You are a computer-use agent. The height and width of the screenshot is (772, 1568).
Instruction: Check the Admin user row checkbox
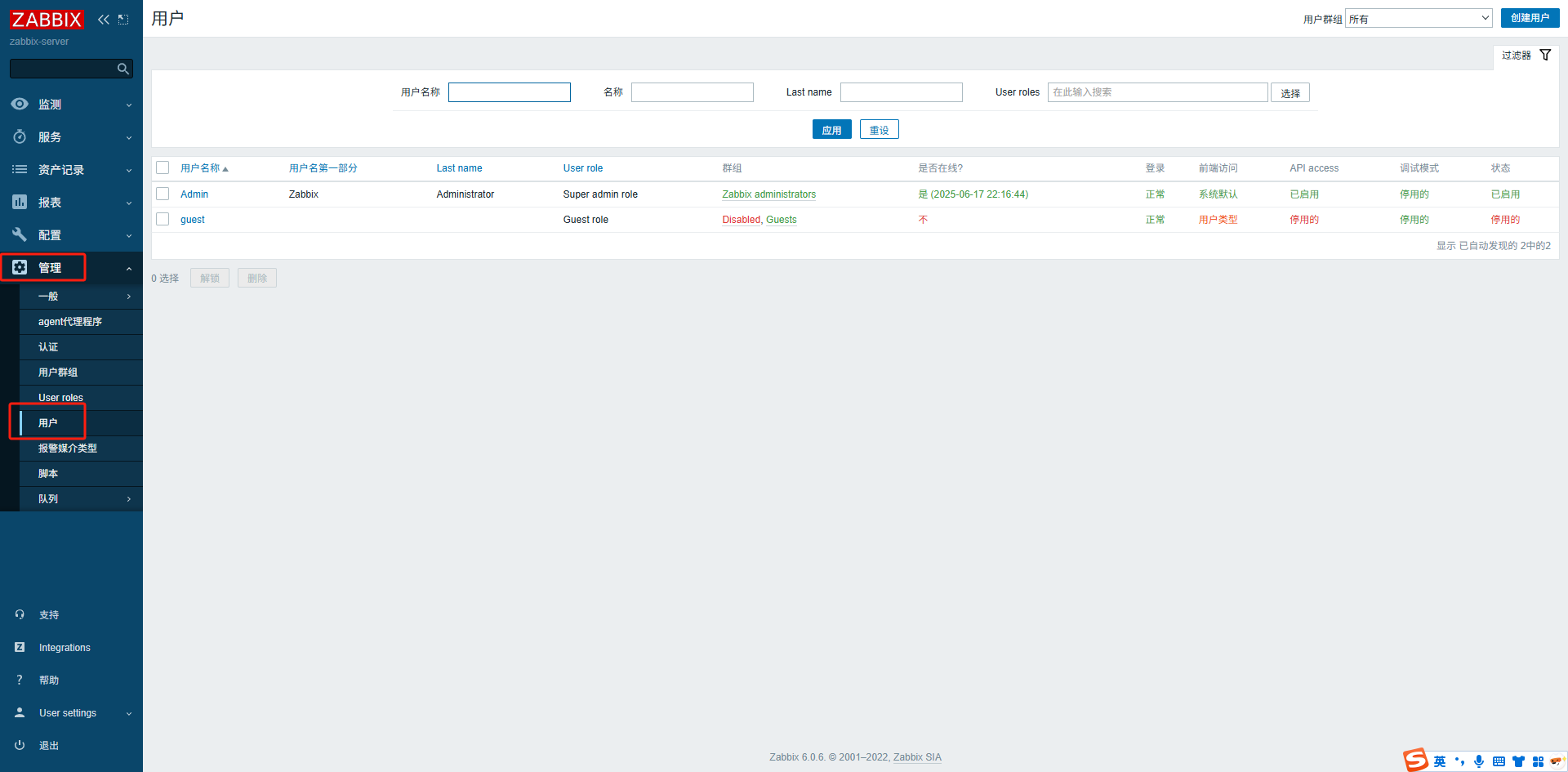[x=163, y=194]
